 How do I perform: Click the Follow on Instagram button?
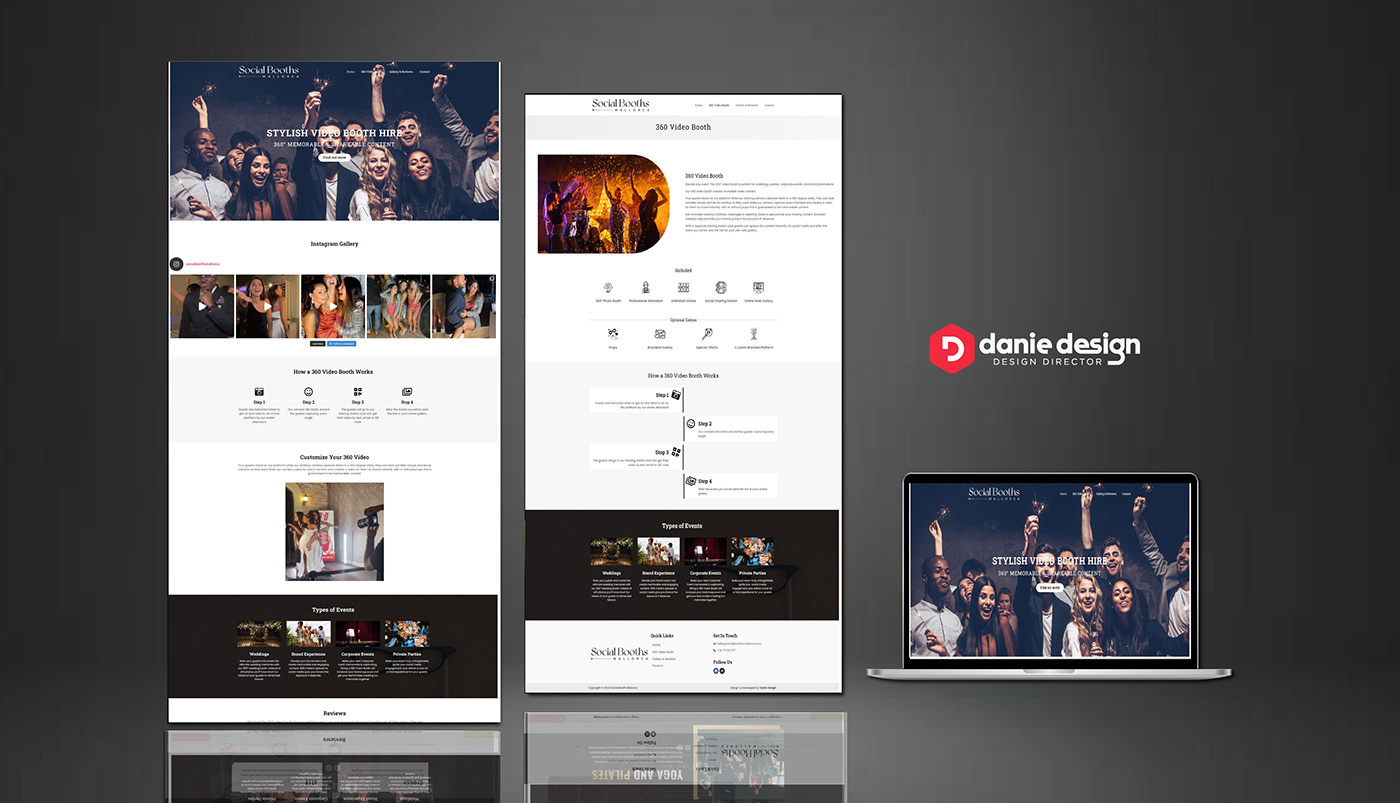tap(343, 343)
